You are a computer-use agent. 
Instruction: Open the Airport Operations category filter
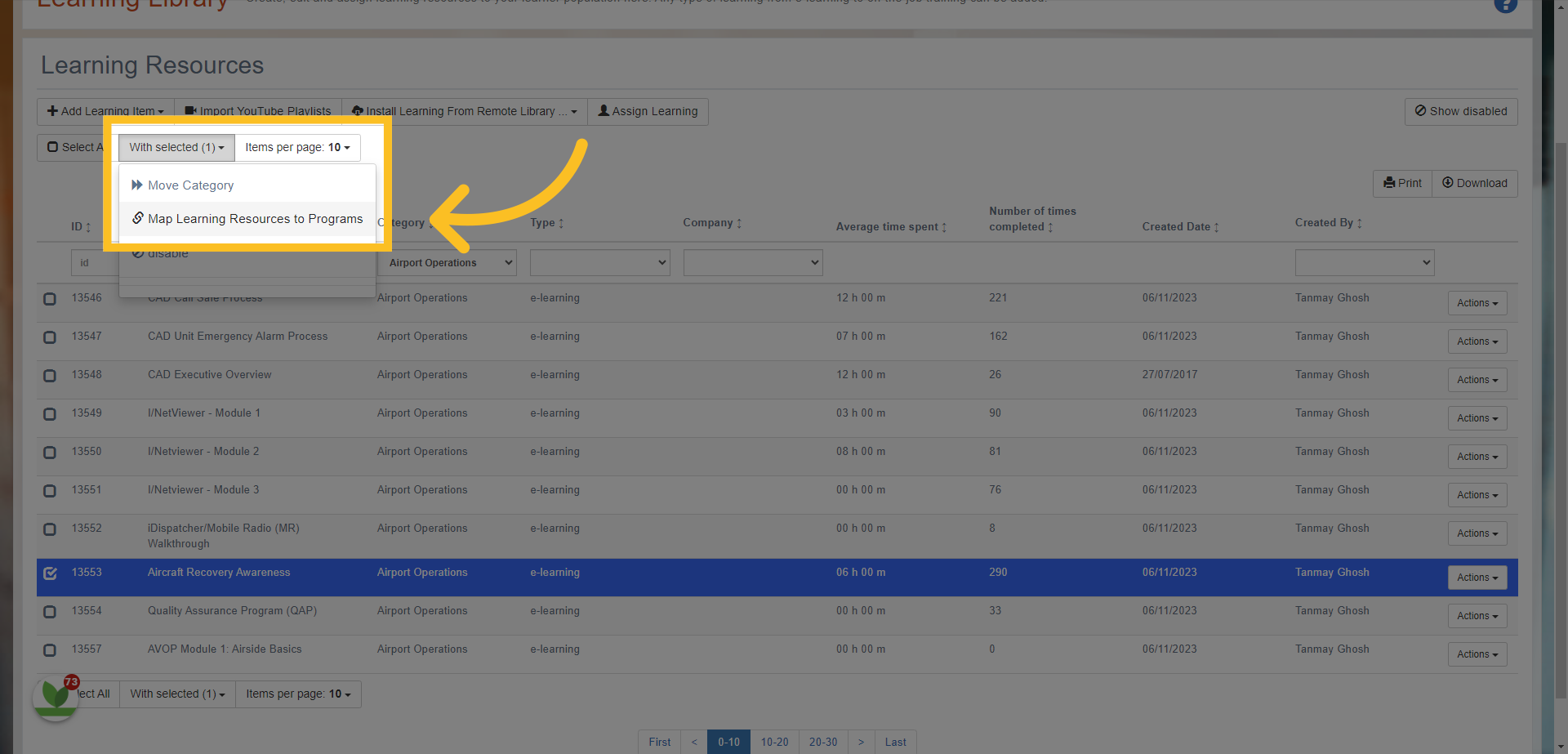(447, 262)
